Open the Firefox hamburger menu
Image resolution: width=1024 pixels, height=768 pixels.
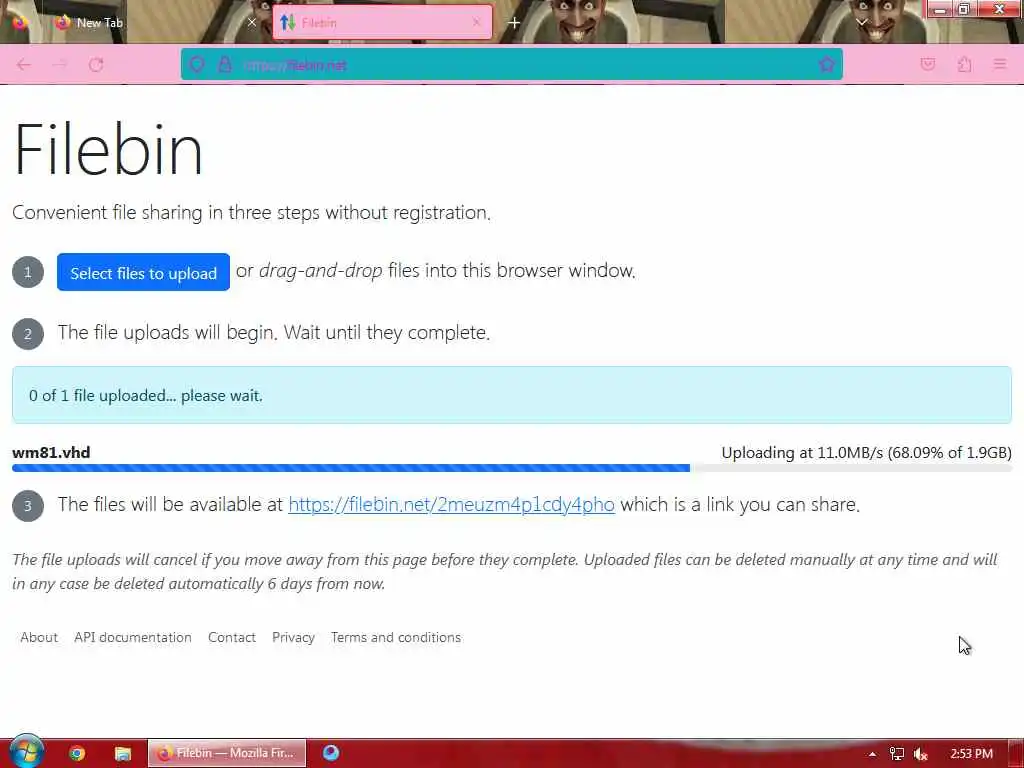(1000, 64)
